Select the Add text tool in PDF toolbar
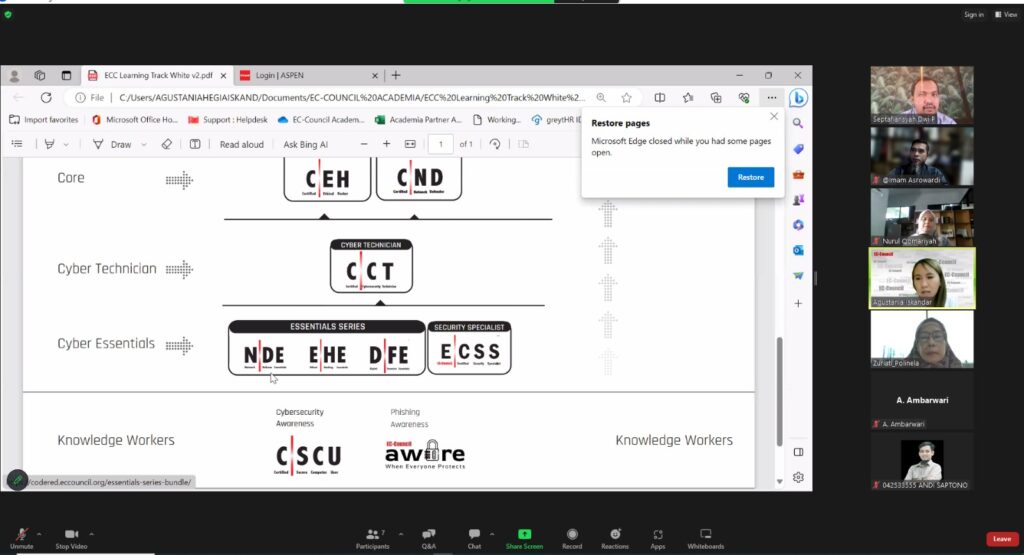 [195, 144]
